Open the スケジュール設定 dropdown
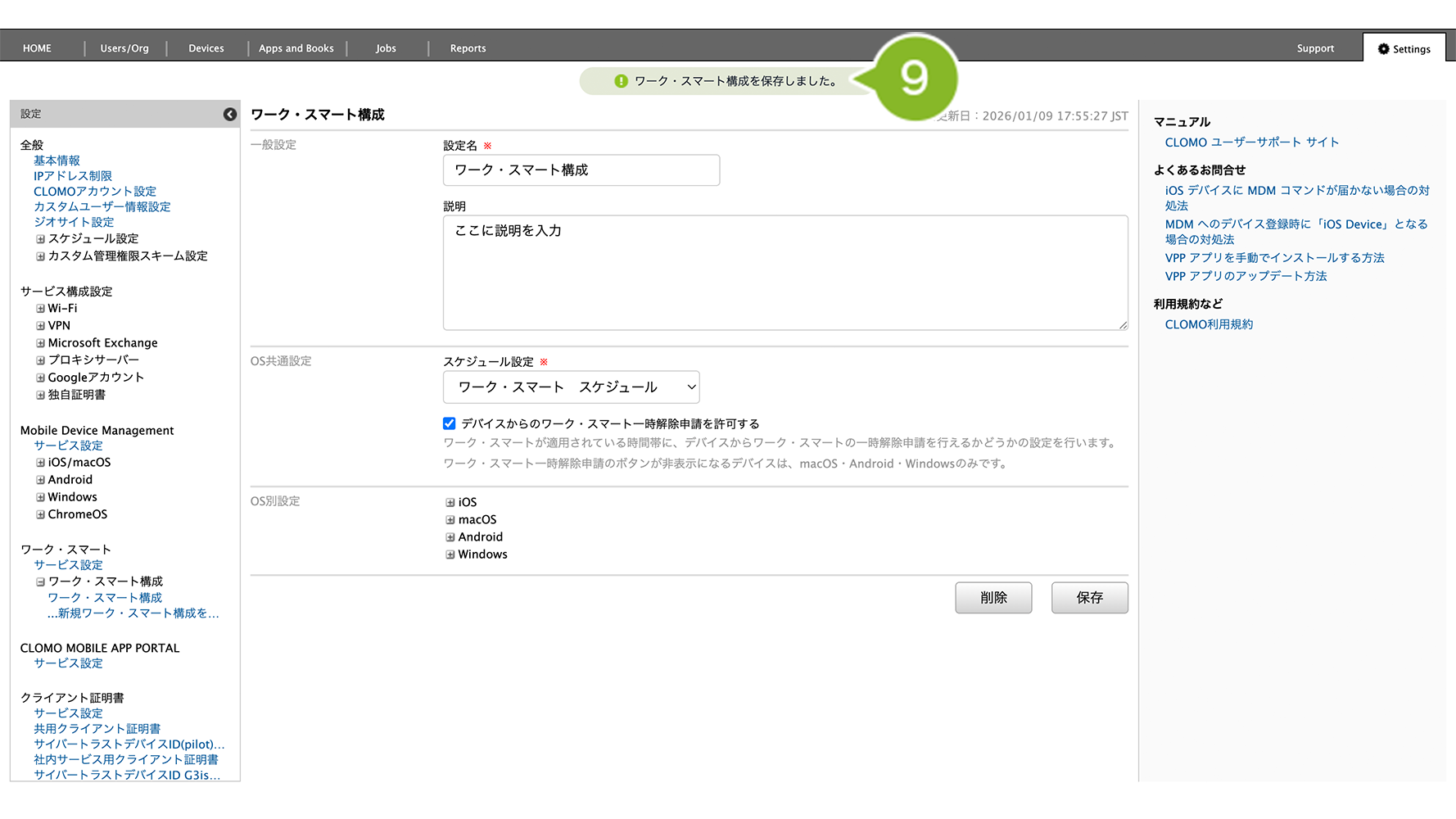The width and height of the screenshot is (1456, 819). tap(571, 387)
